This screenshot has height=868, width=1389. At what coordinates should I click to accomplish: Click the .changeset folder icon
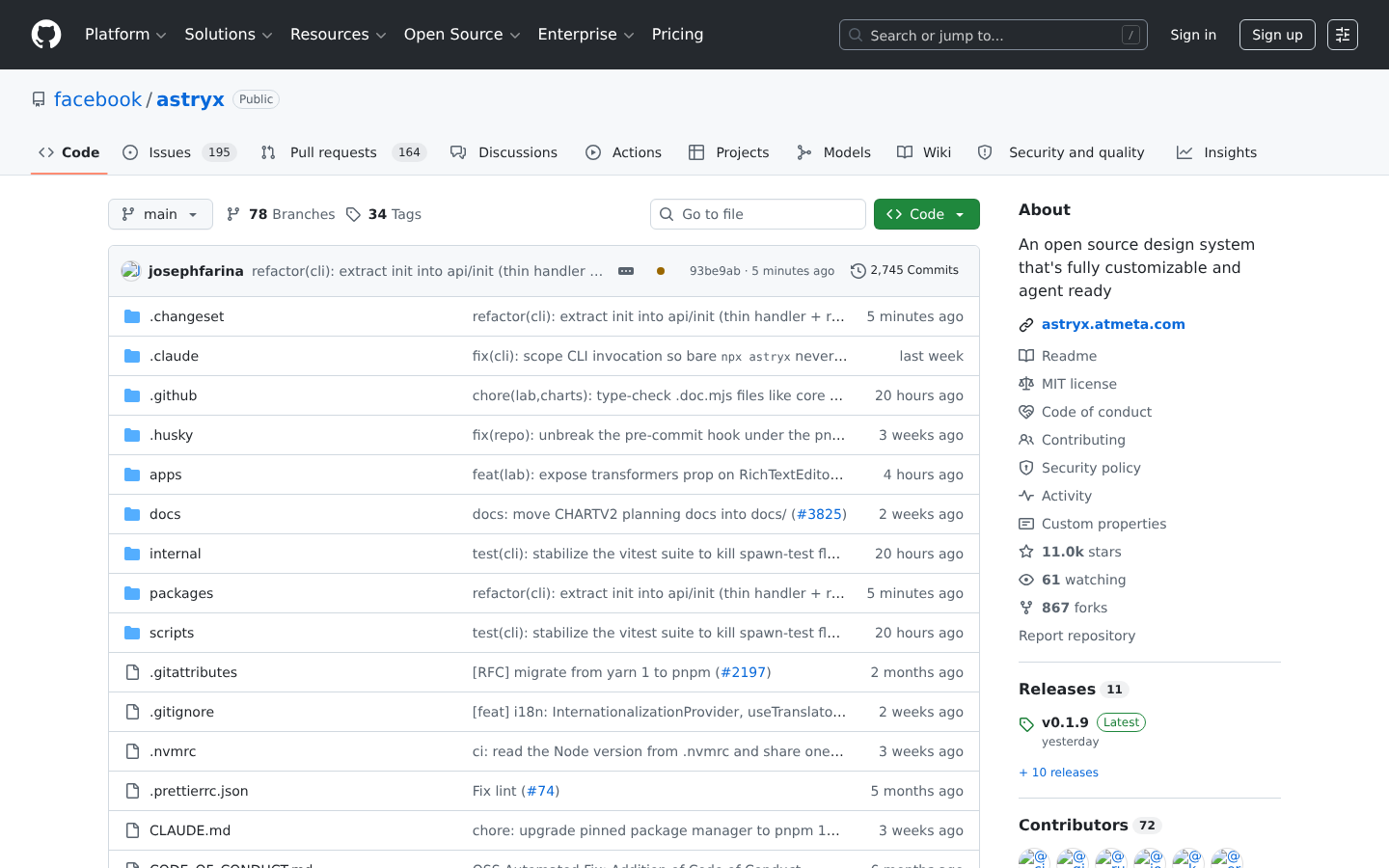pyautogui.click(x=132, y=316)
